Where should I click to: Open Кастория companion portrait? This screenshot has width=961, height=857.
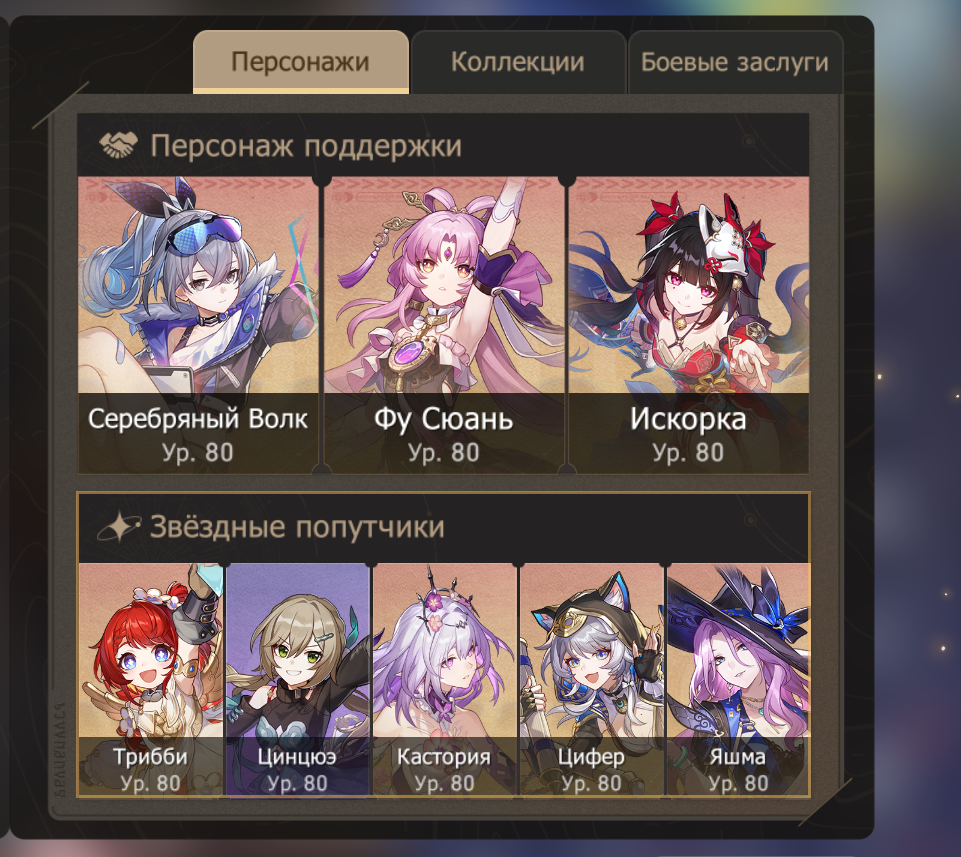tap(444, 679)
